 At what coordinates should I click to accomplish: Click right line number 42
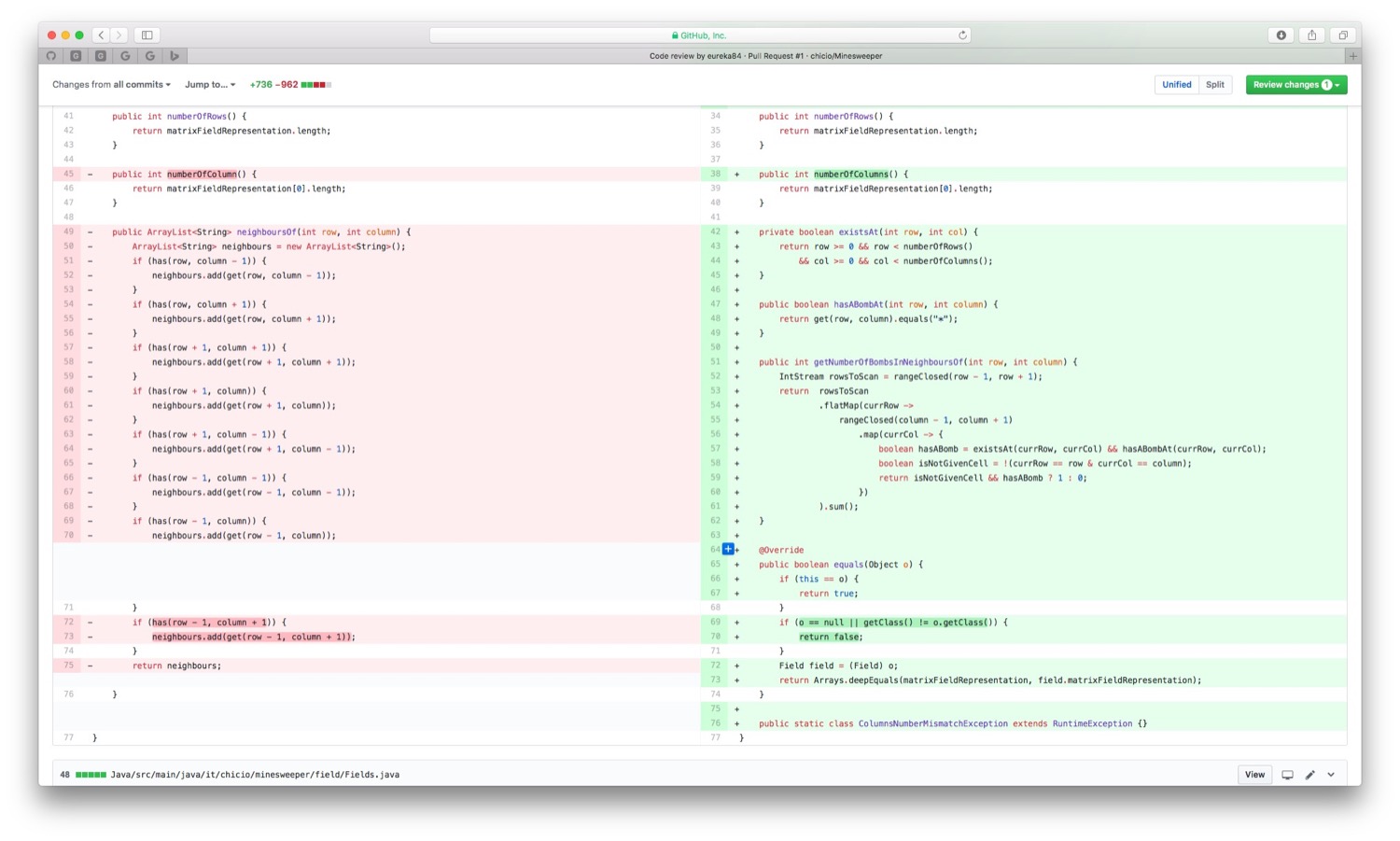(715, 232)
